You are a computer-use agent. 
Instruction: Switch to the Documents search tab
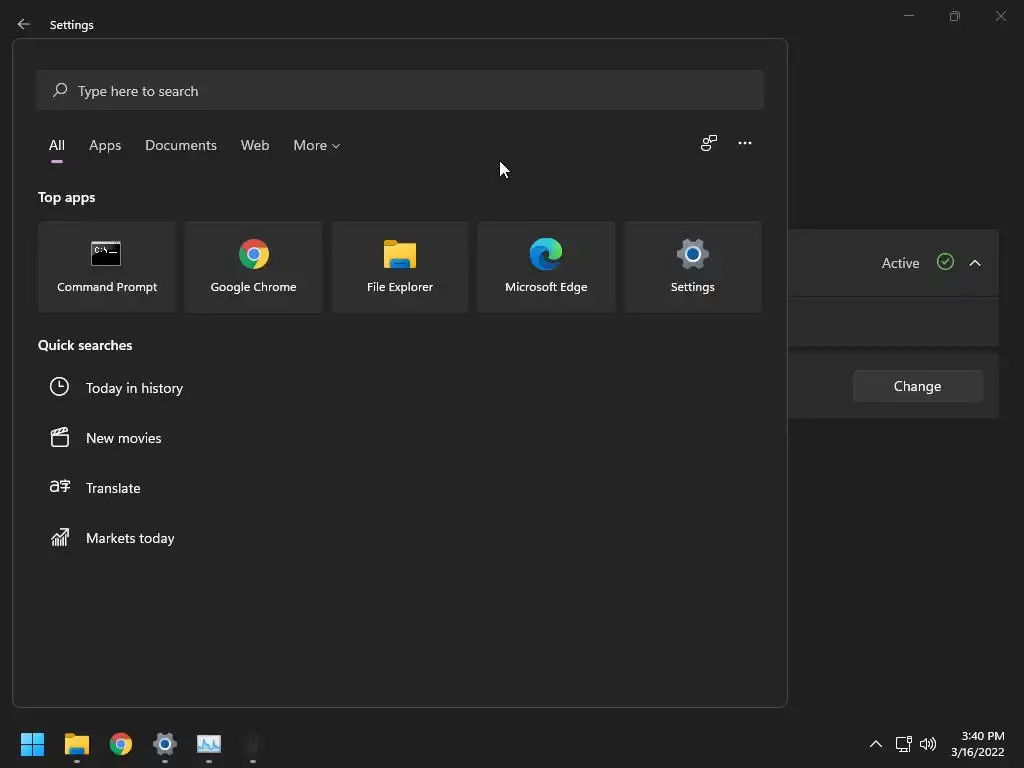click(181, 146)
